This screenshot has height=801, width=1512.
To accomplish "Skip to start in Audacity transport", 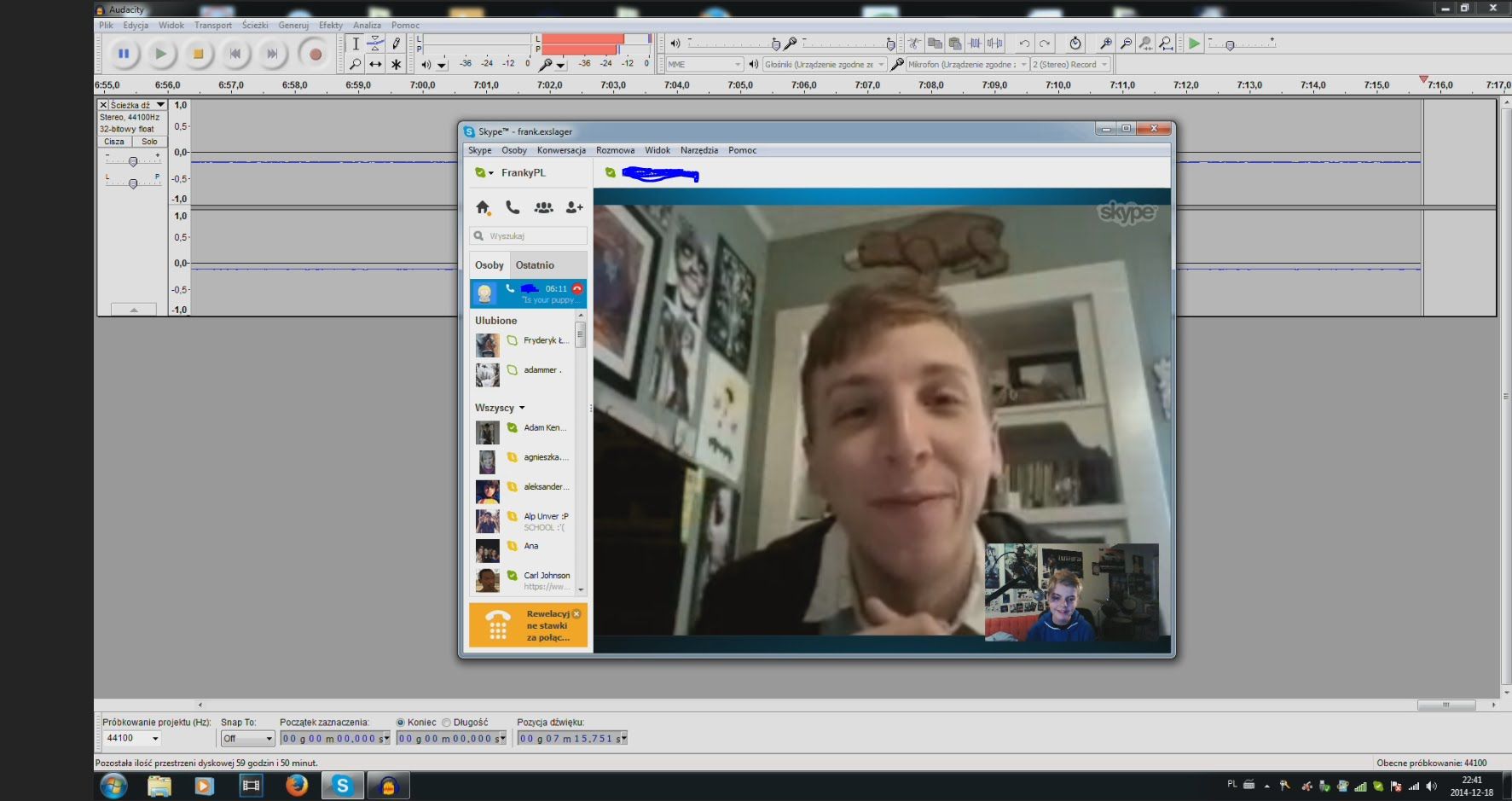I will point(235,54).
